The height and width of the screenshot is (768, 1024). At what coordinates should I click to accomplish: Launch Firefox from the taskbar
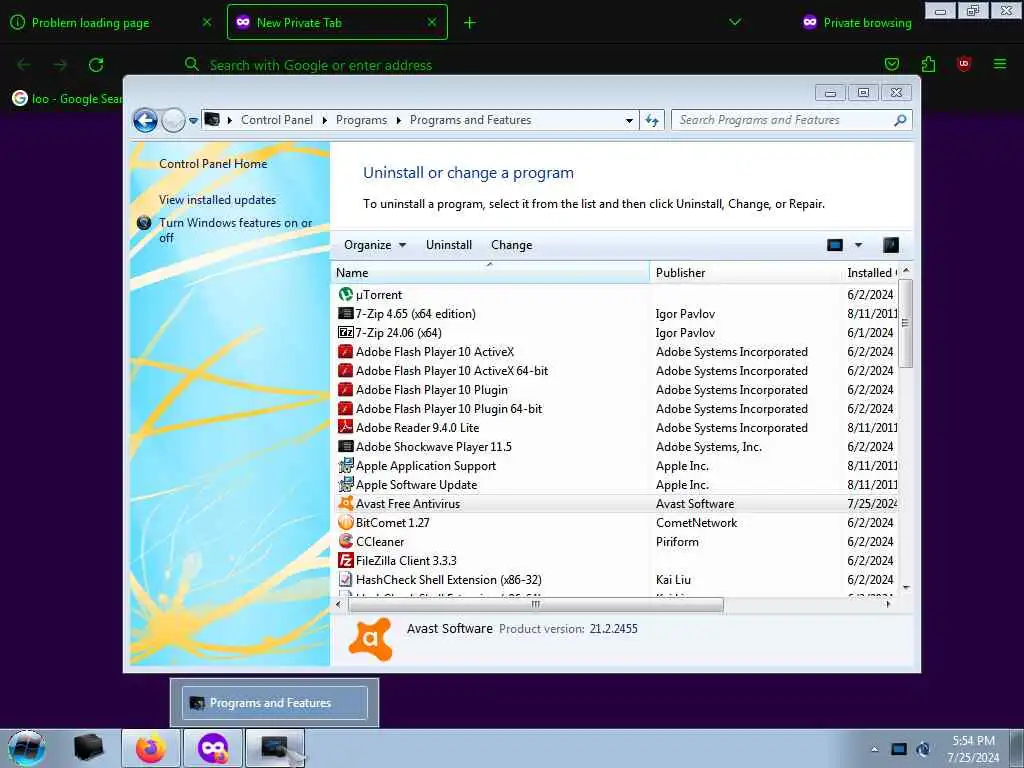pyautogui.click(x=151, y=748)
